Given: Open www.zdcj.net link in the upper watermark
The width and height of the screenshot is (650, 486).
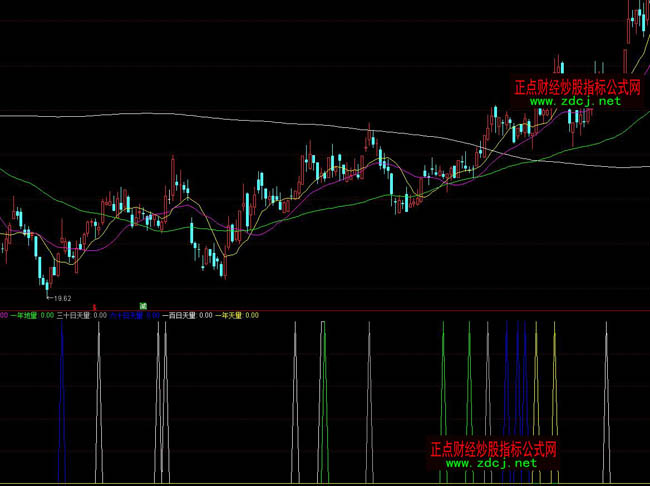Looking at the screenshot, I should (575, 101).
